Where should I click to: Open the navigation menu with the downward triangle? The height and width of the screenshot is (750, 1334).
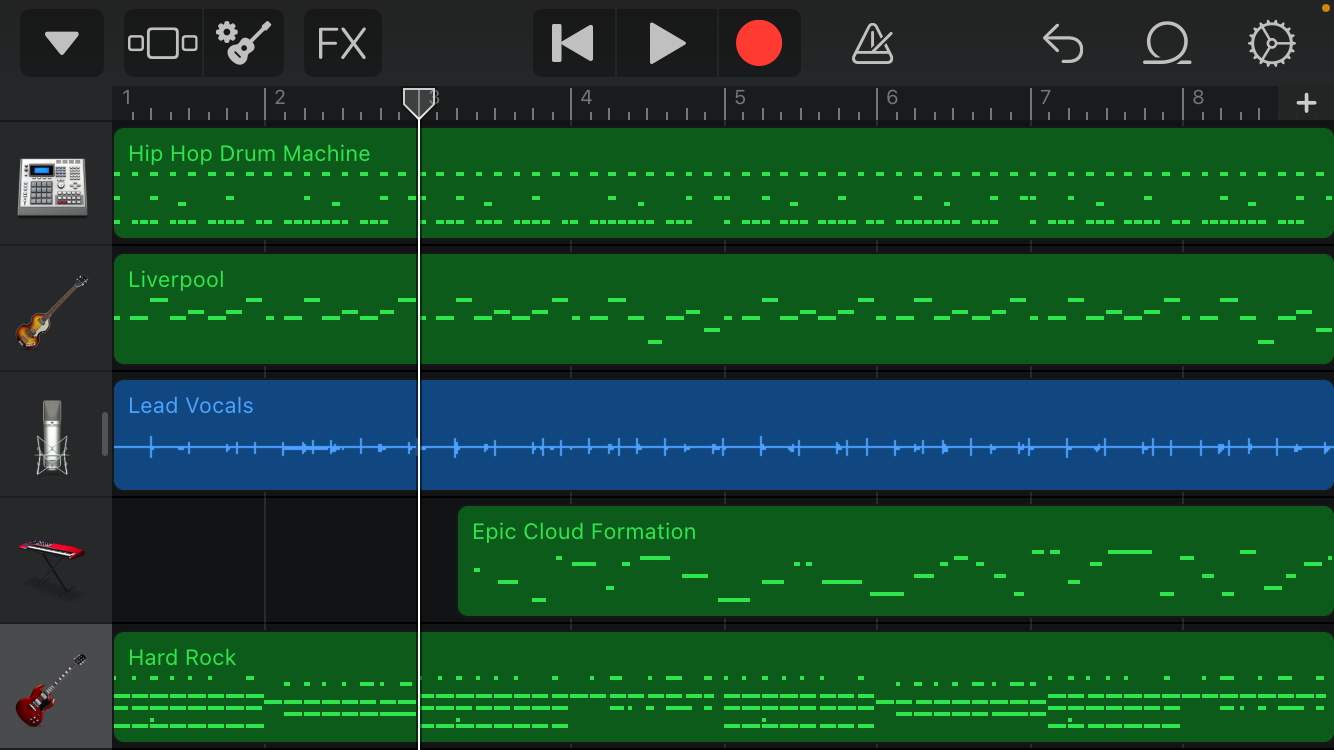(x=61, y=42)
